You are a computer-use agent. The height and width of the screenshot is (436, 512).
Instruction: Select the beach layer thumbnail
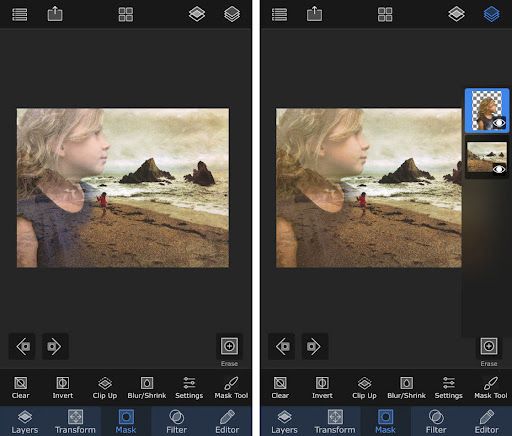[x=487, y=157]
